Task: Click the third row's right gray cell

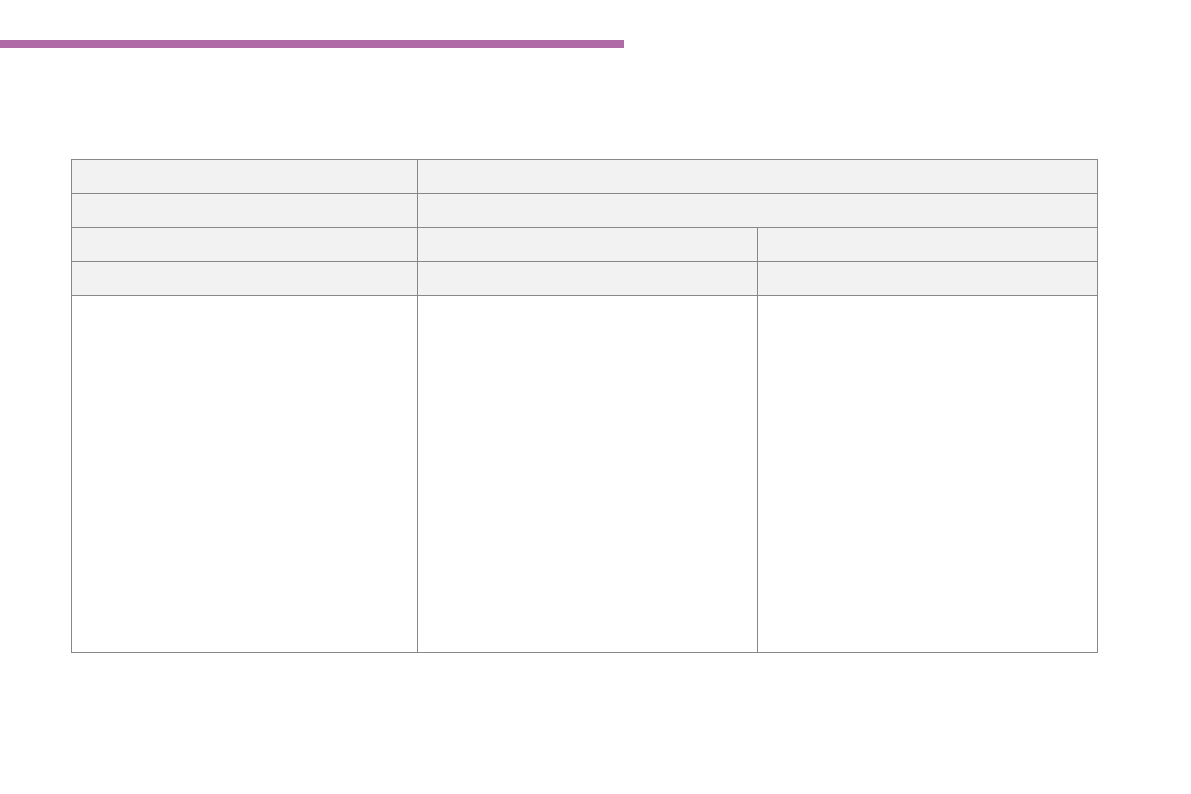Action: [x=927, y=244]
